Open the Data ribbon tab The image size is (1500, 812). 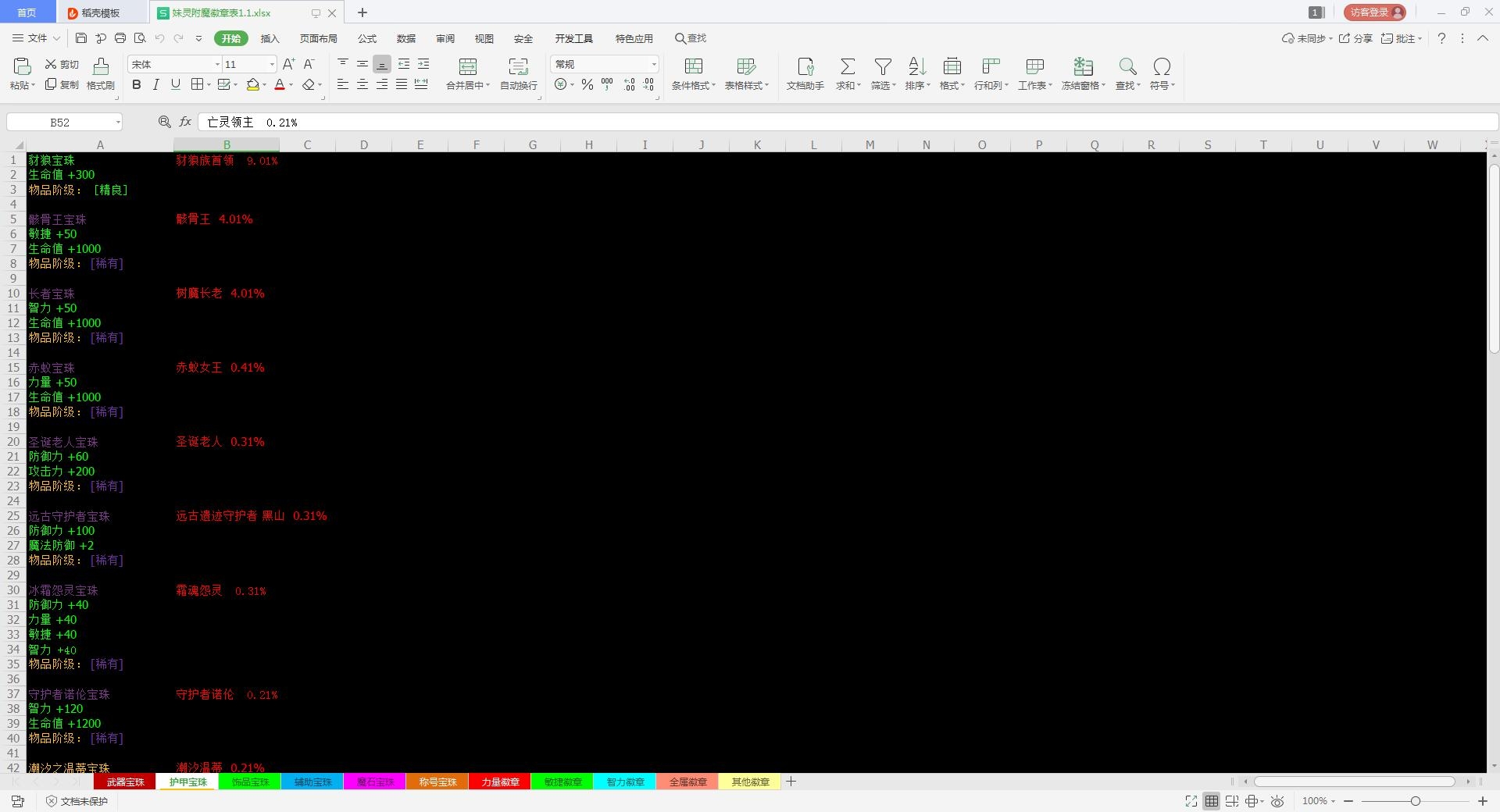(406, 38)
